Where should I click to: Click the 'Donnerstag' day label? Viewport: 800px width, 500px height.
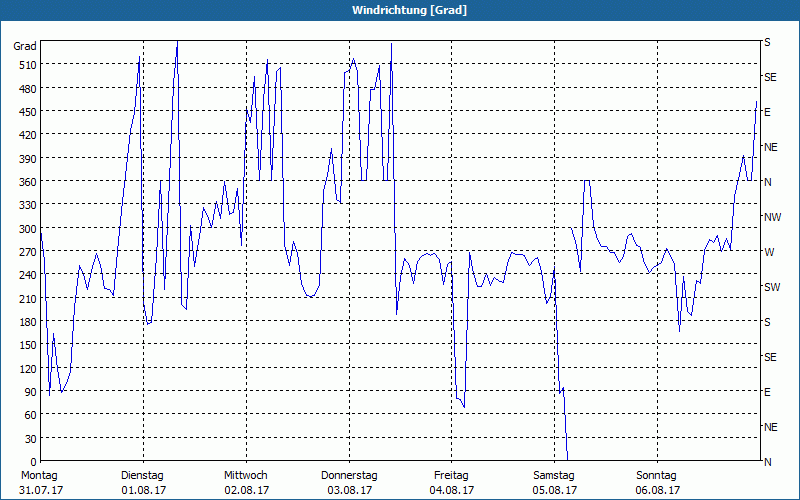(x=349, y=476)
